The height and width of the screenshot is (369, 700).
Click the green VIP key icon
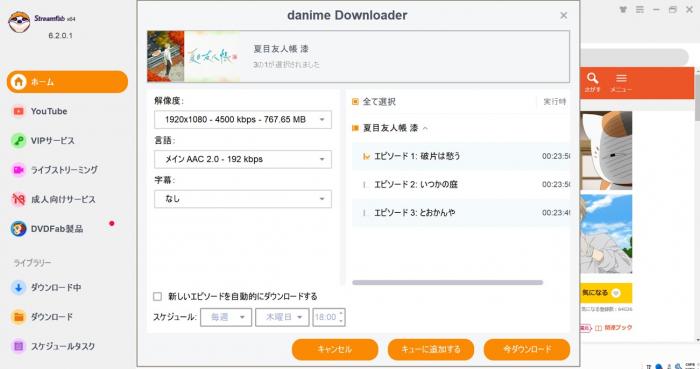(x=18, y=141)
